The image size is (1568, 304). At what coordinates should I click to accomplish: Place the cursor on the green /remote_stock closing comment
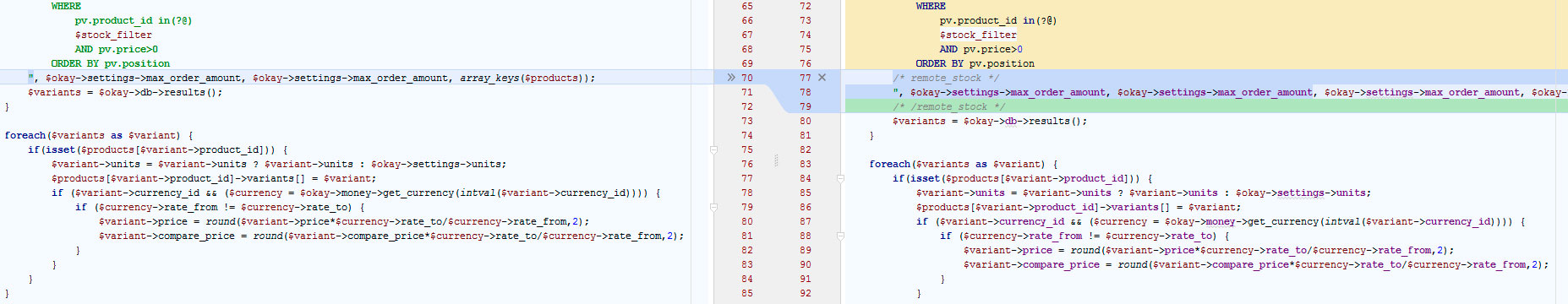coord(948,106)
